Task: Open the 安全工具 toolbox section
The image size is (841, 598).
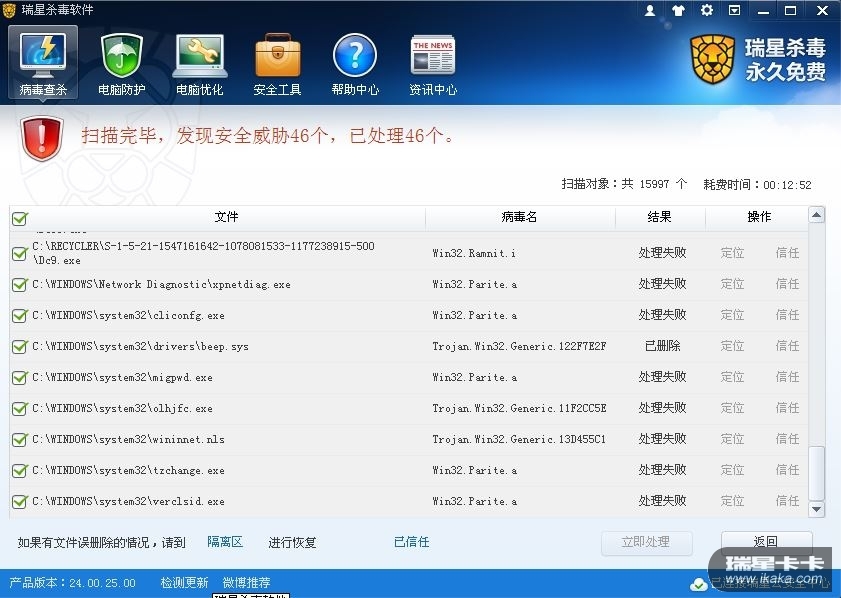Action: (x=277, y=63)
